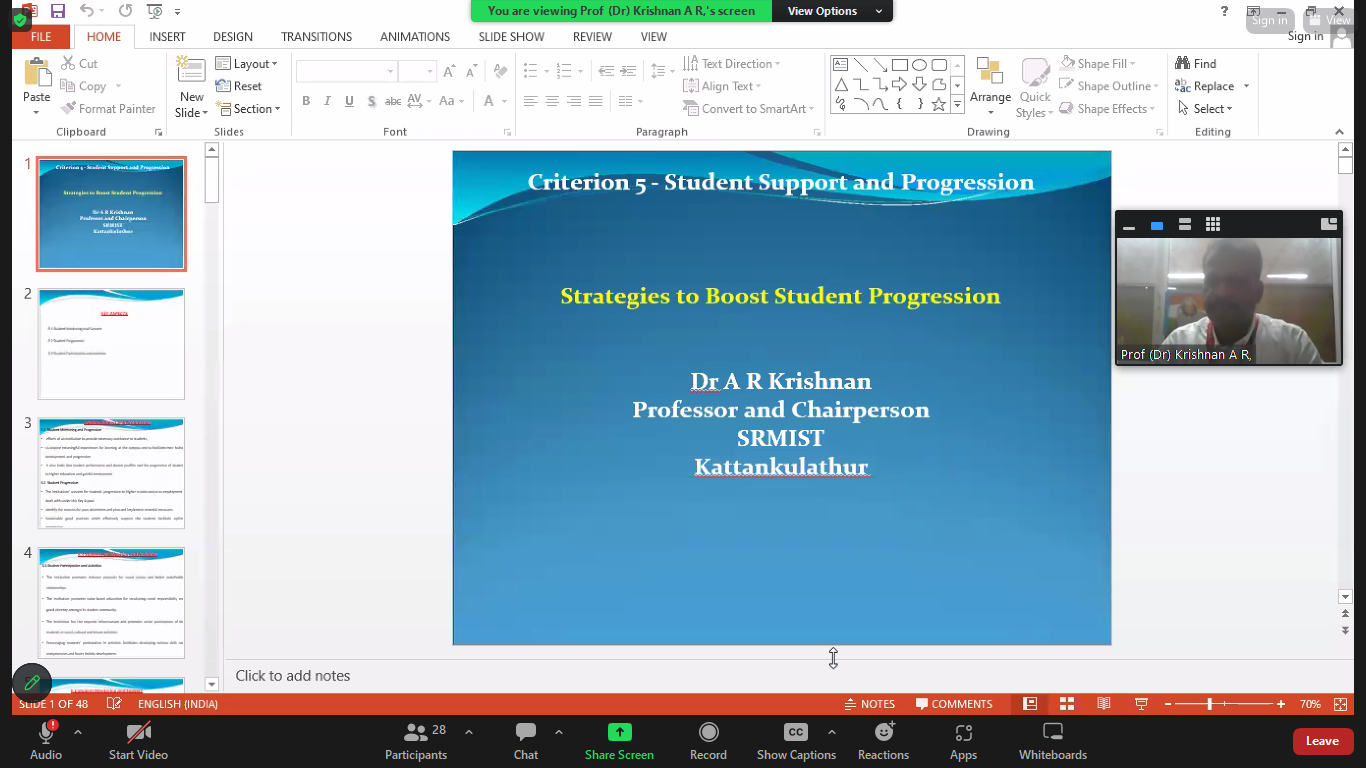Click the green Share Screen icon
Screen dimensions: 1366x768
point(620,732)
